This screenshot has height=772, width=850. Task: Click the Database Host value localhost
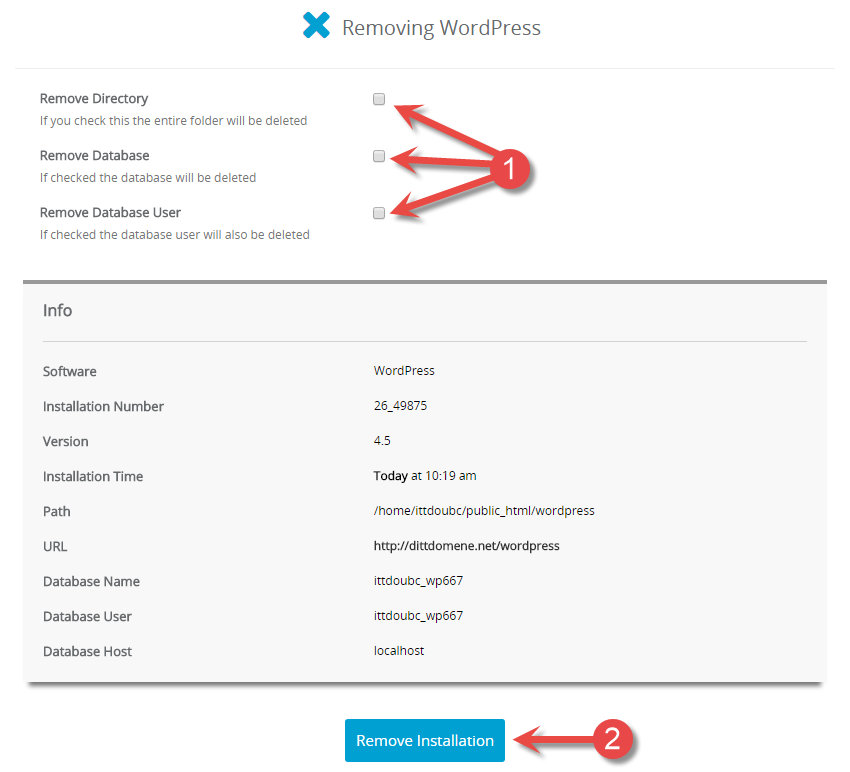tap(398, 651)
